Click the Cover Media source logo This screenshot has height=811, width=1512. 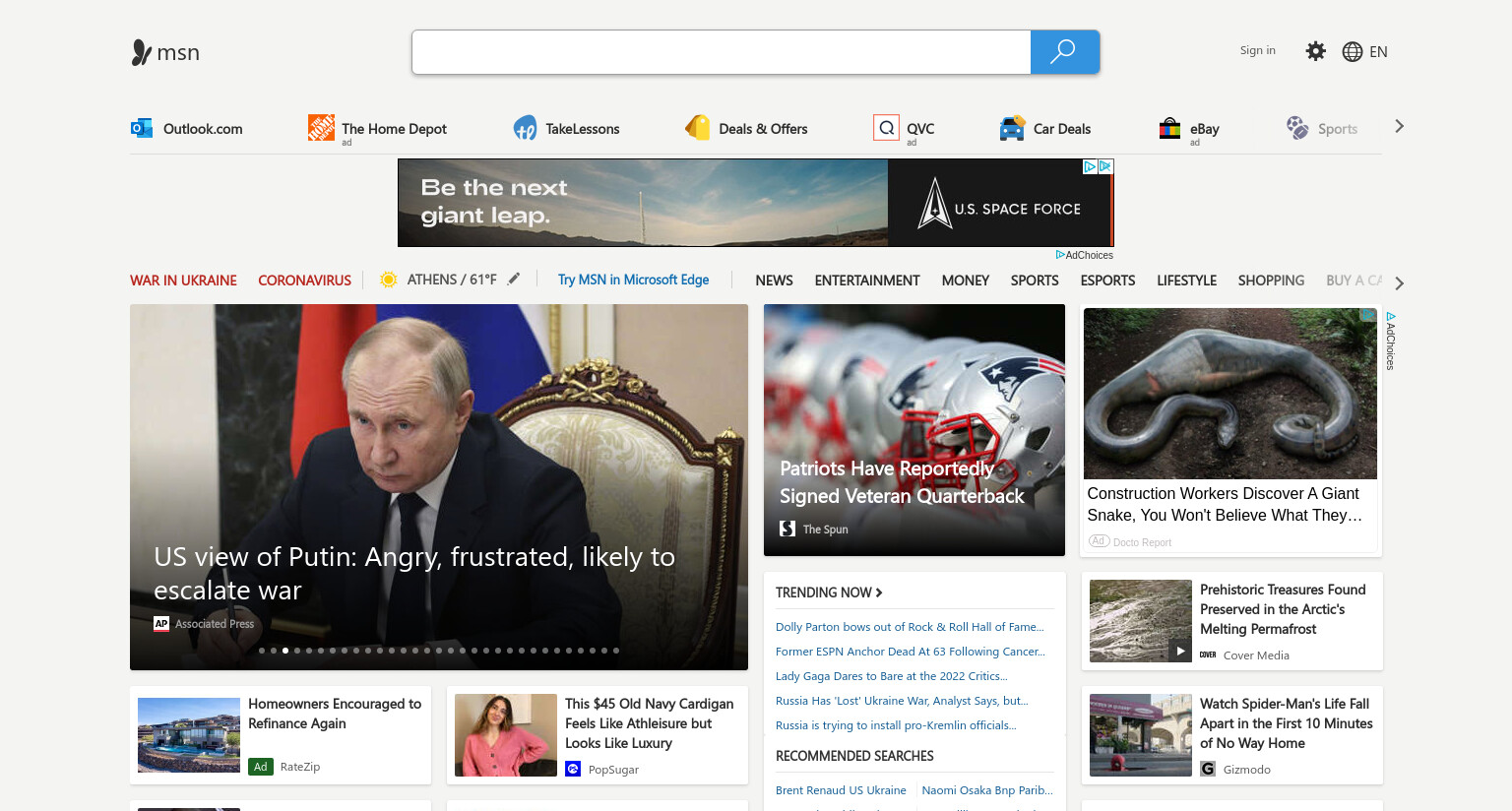pos(1208,655)
